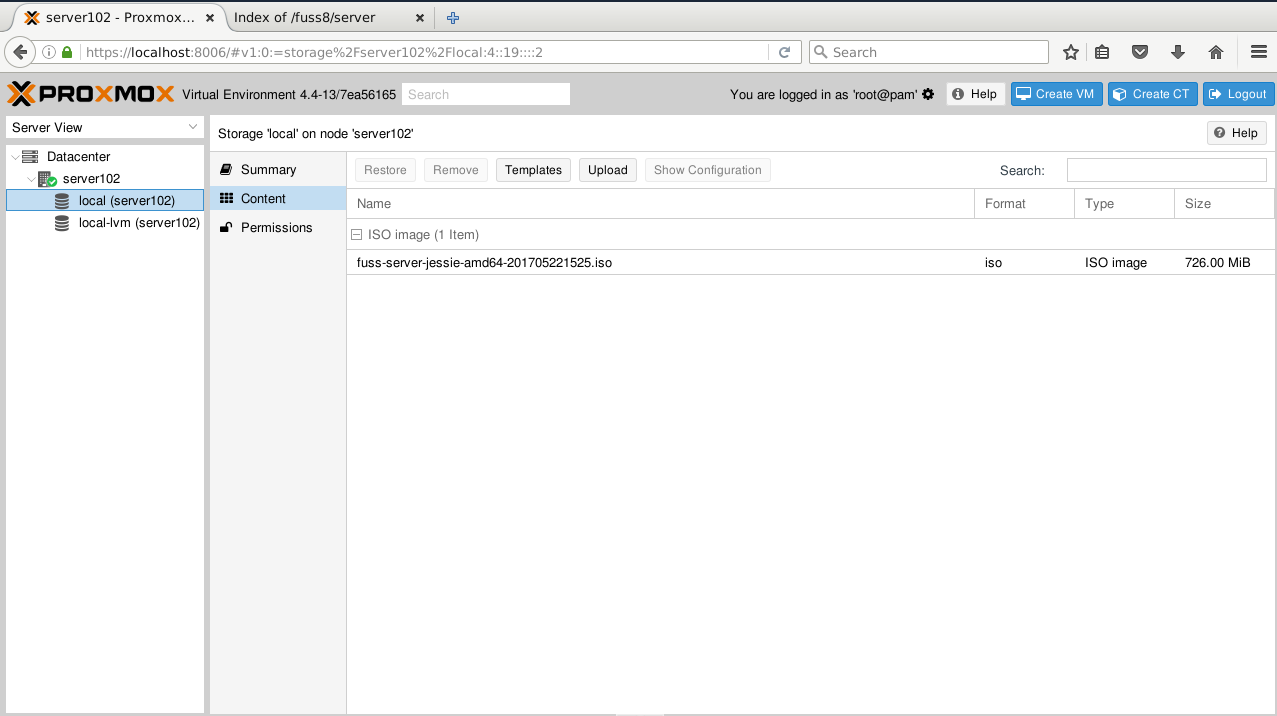Close the 'Index of /fuss8/server' tab
The height and width of the screenshot is (716, 1277).
tap(421, 18)
